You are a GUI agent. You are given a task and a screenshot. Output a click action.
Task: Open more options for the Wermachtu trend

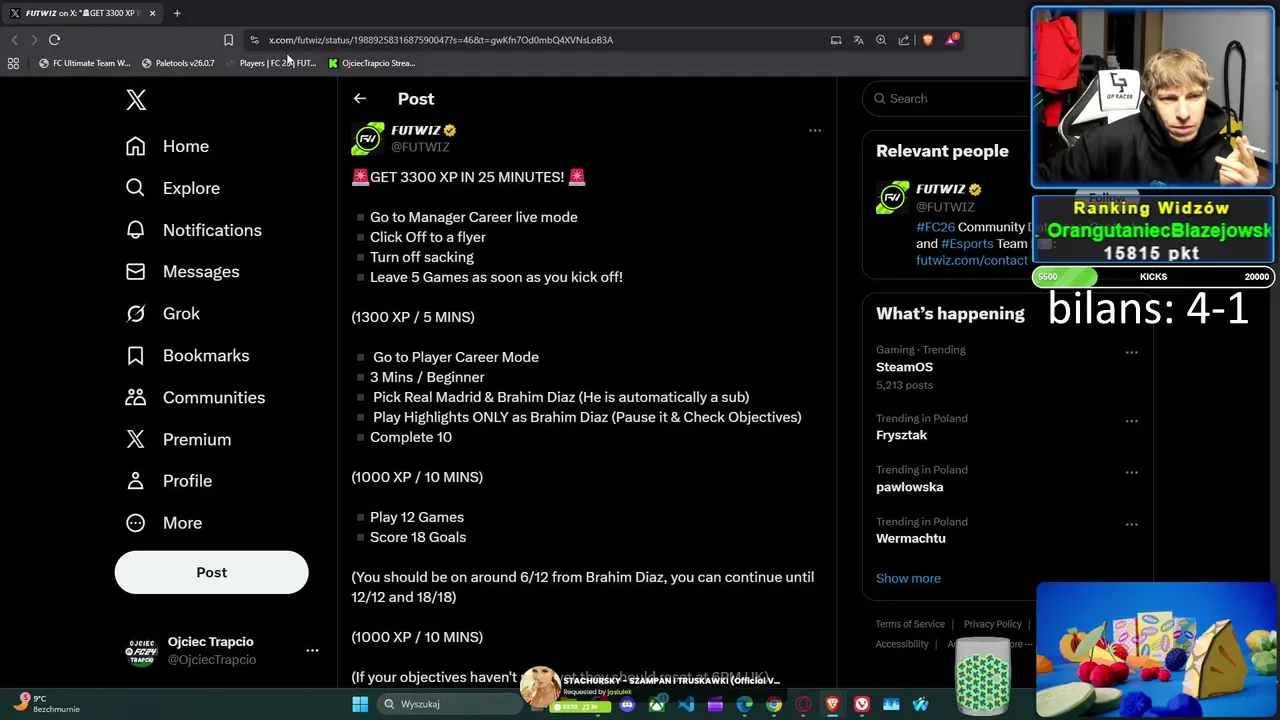click(1131, 524)
